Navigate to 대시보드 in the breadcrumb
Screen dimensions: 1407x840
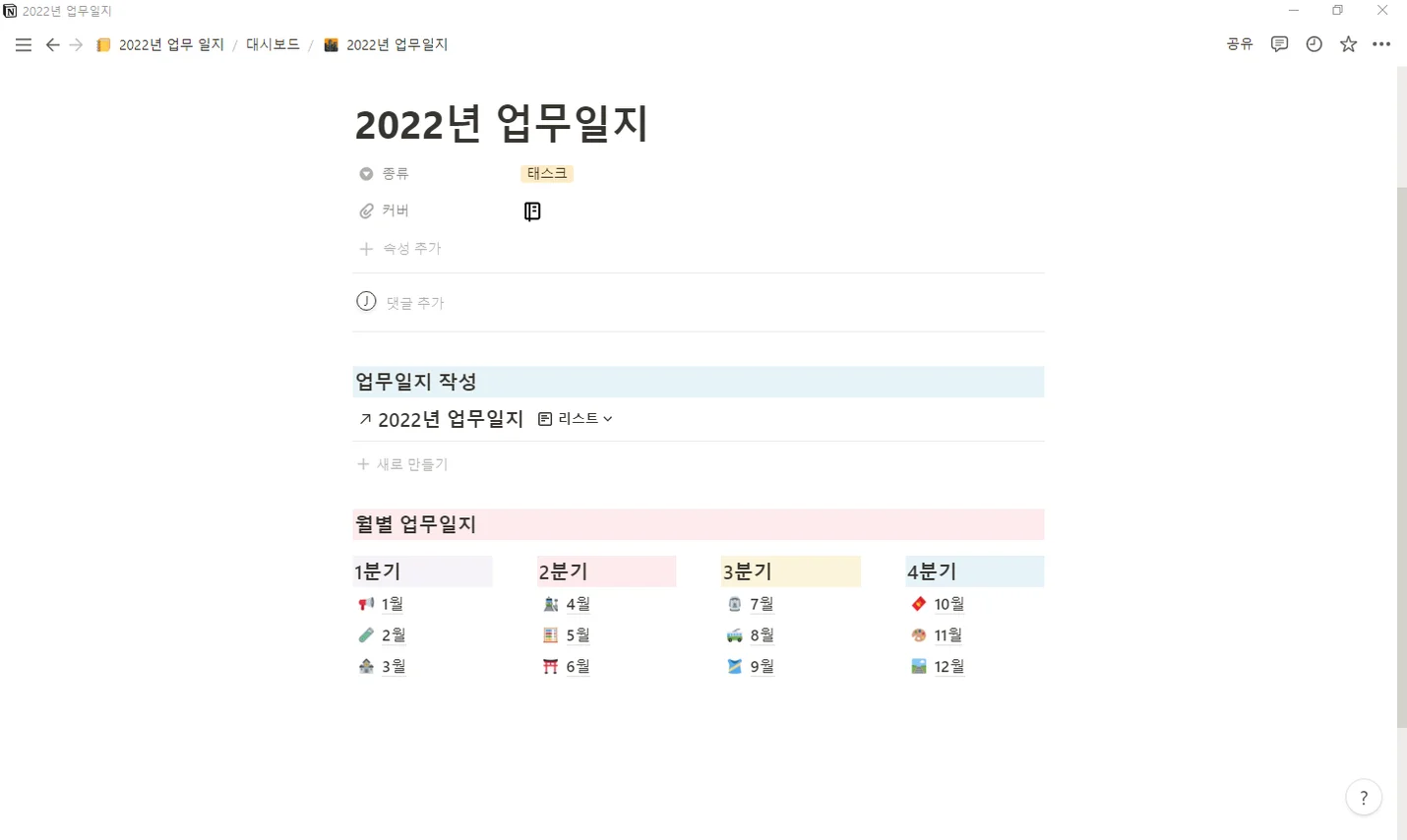pyautogui.click(x=273, y=44)
